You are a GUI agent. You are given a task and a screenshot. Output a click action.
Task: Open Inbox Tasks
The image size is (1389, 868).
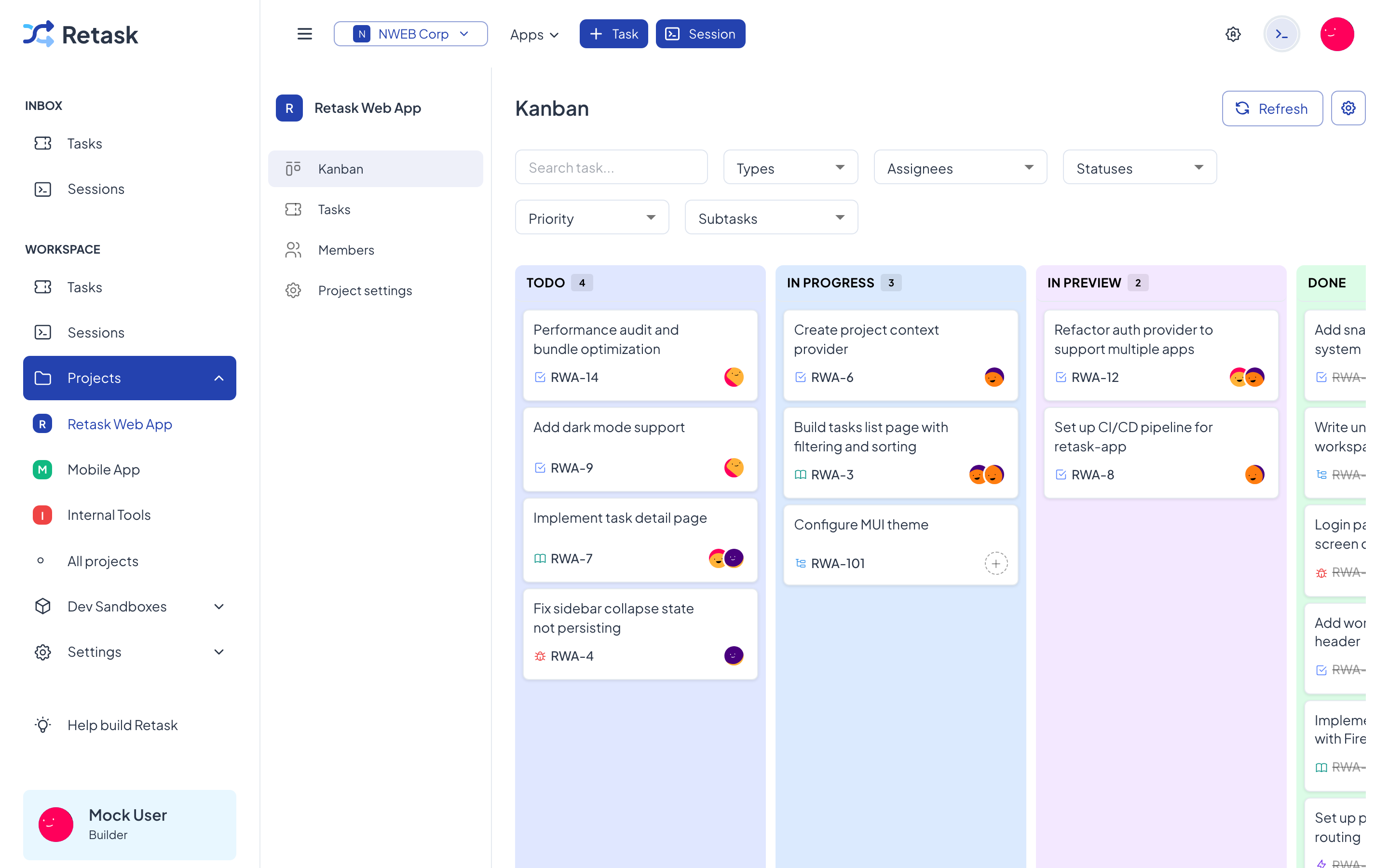point(129,144)
